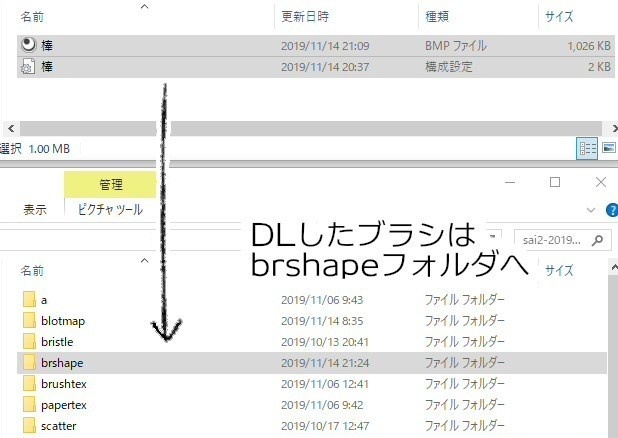Click date 2019/11/14 8:35 of blotmap
This screenshot has height=438, width=618.
322,321
